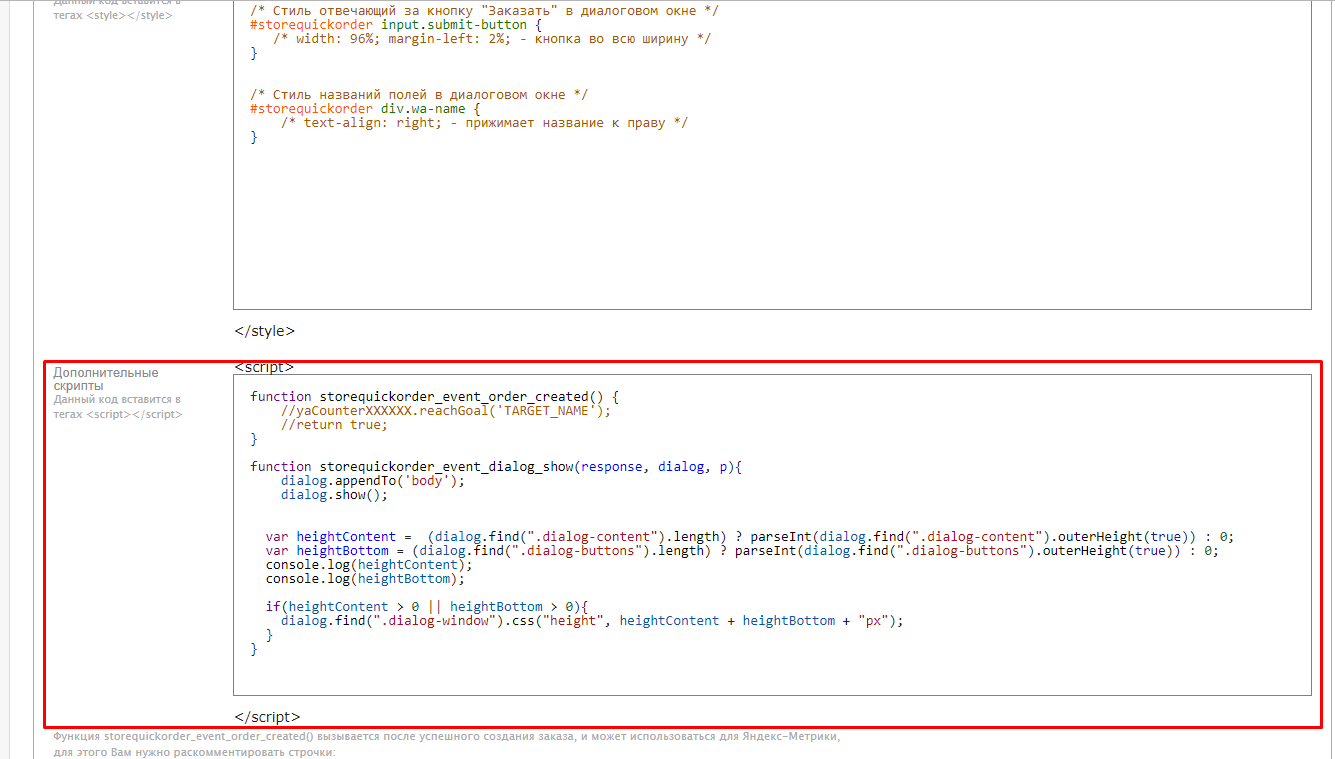
Task: Click the dialog.find('.dialog-window').css line
Action: [x=592, y=621]
